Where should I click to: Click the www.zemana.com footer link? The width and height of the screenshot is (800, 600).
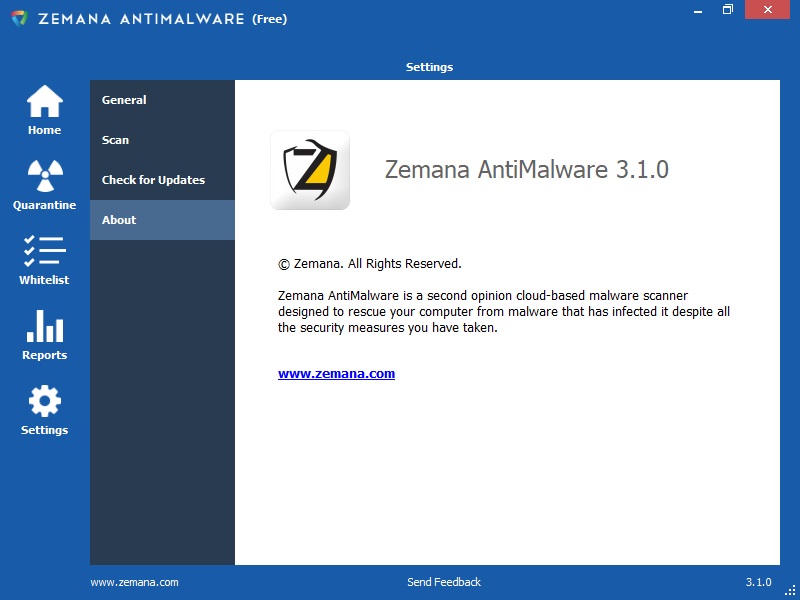[x=134, y=582]
